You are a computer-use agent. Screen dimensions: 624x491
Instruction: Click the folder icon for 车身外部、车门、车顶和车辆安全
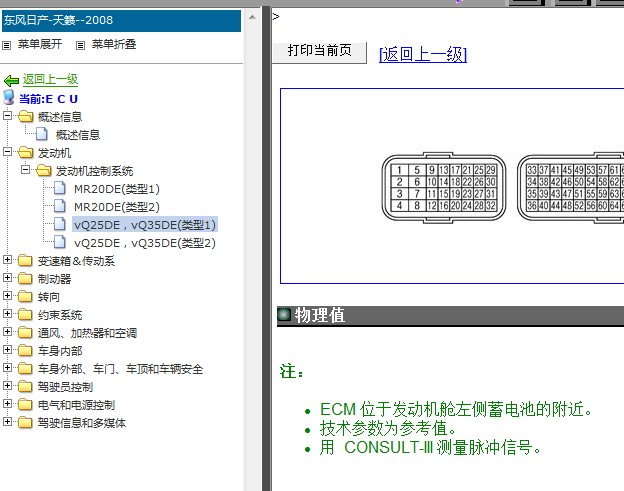(x=25, y=368)
